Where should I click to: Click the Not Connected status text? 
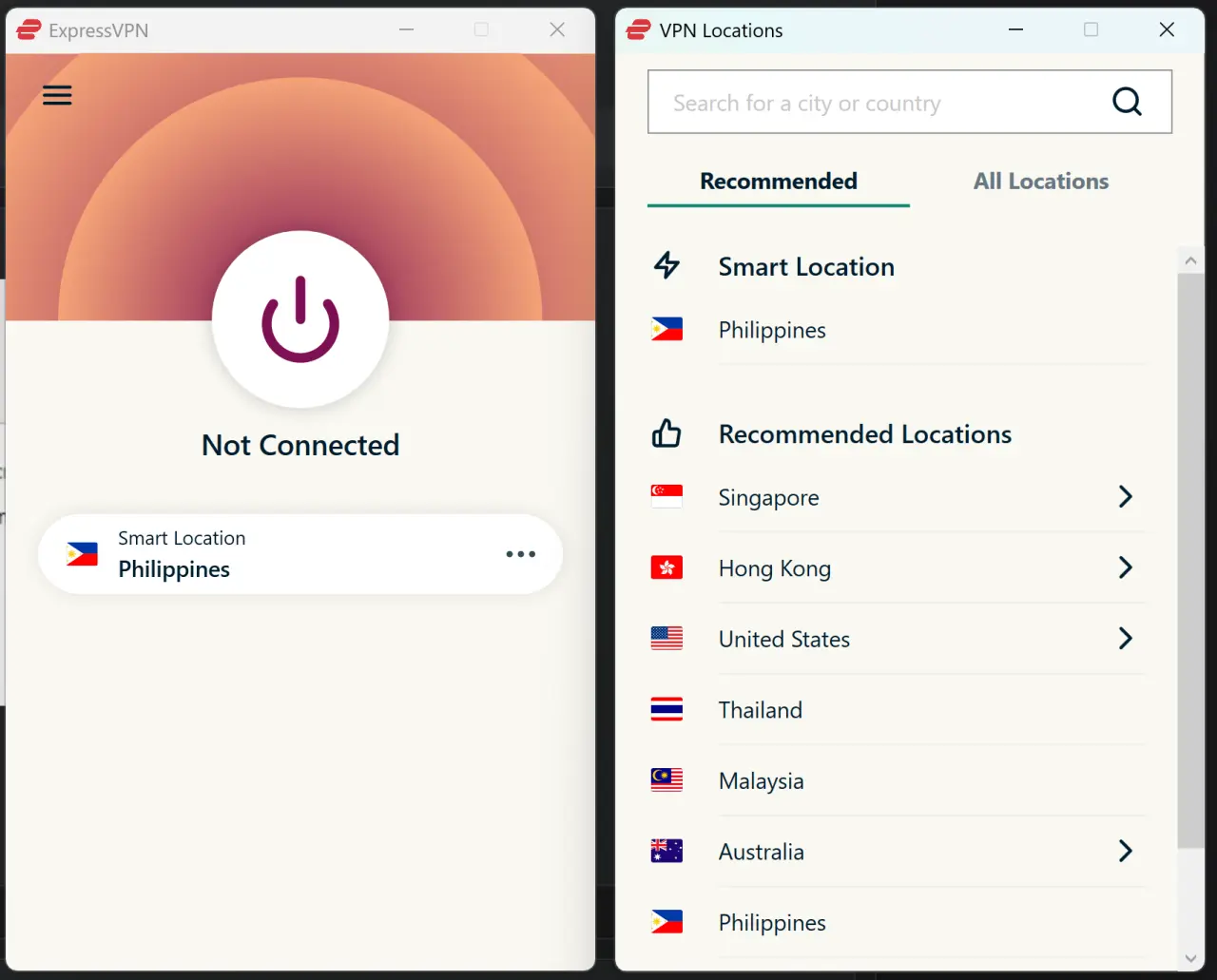(x=300, y=445)
